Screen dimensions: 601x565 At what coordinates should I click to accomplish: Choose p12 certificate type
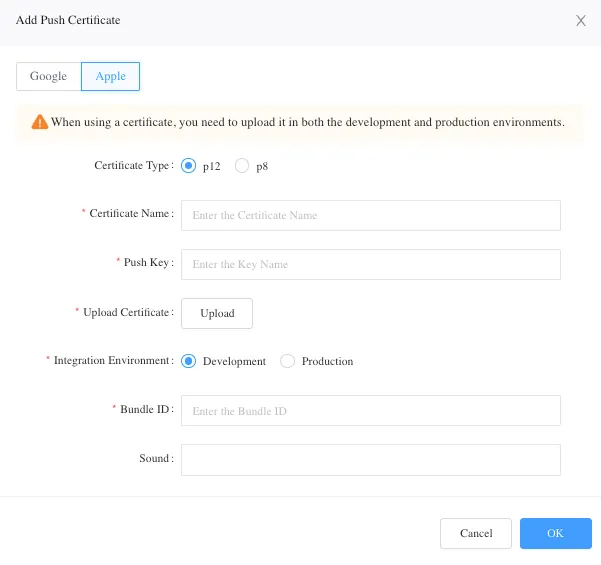(188, 166)
